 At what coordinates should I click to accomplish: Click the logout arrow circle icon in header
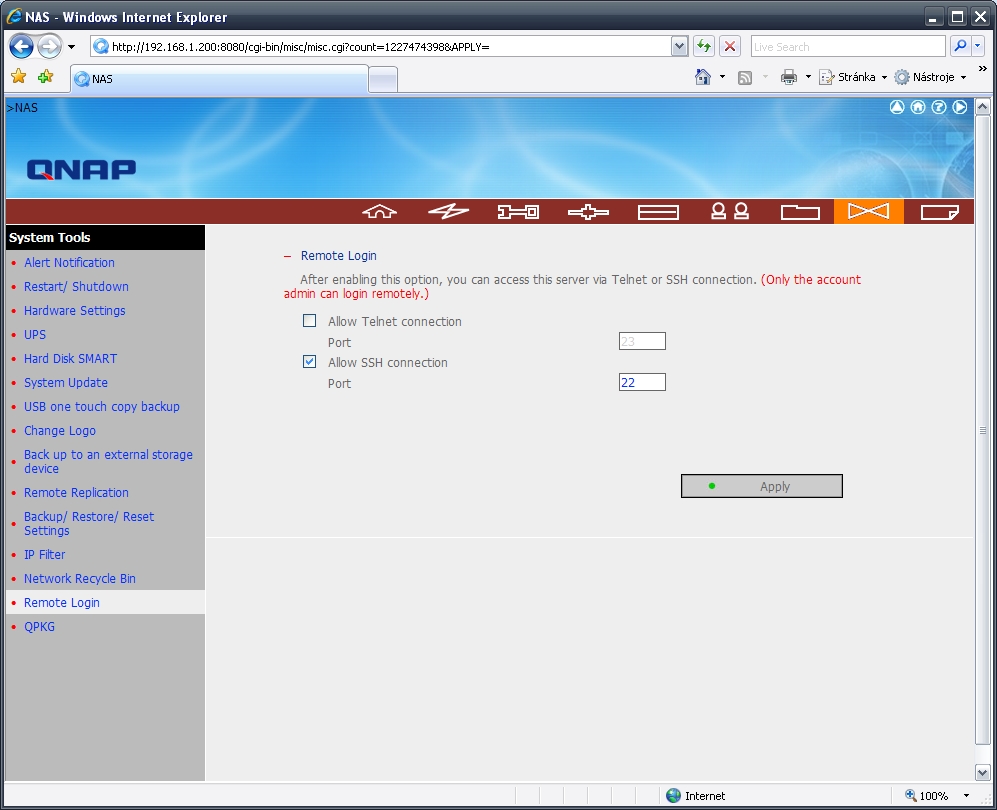[x=959, y=107]
